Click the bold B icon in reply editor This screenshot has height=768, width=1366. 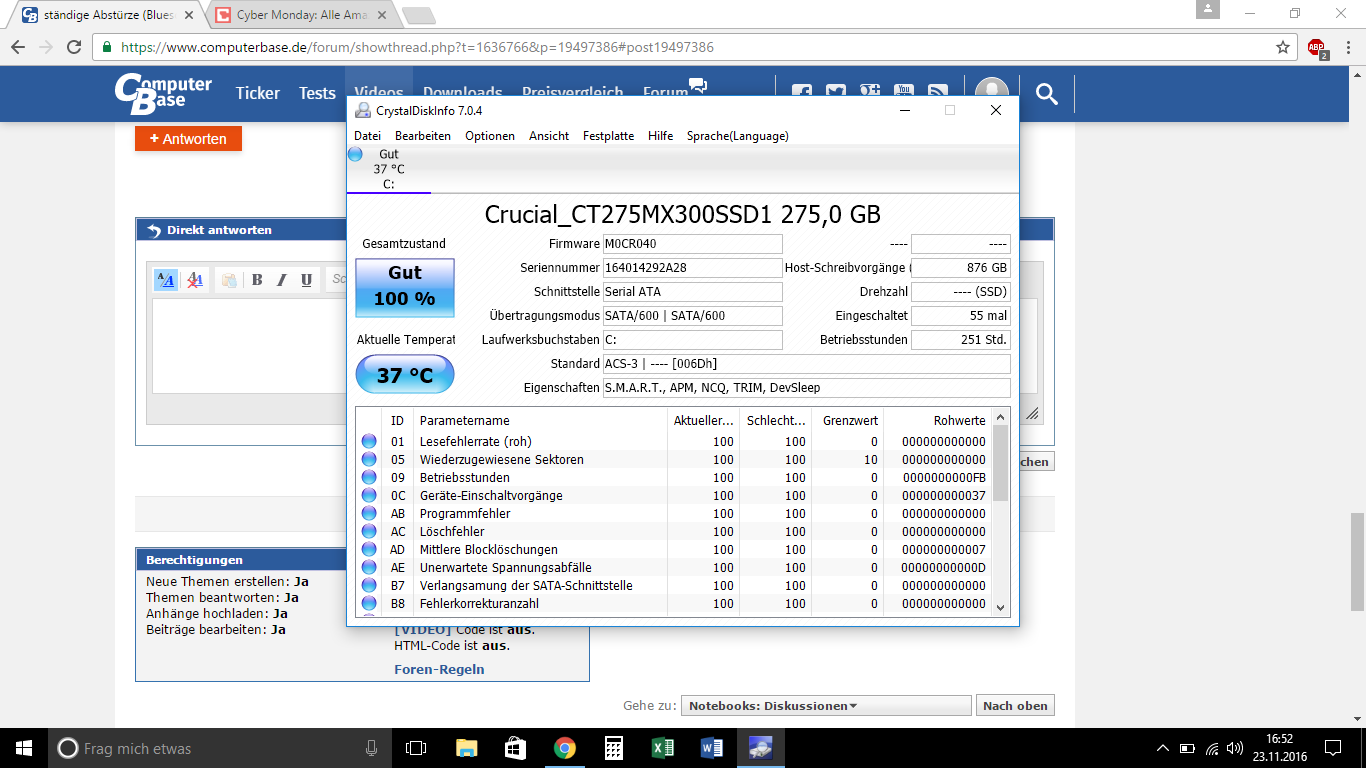point(257,280)
